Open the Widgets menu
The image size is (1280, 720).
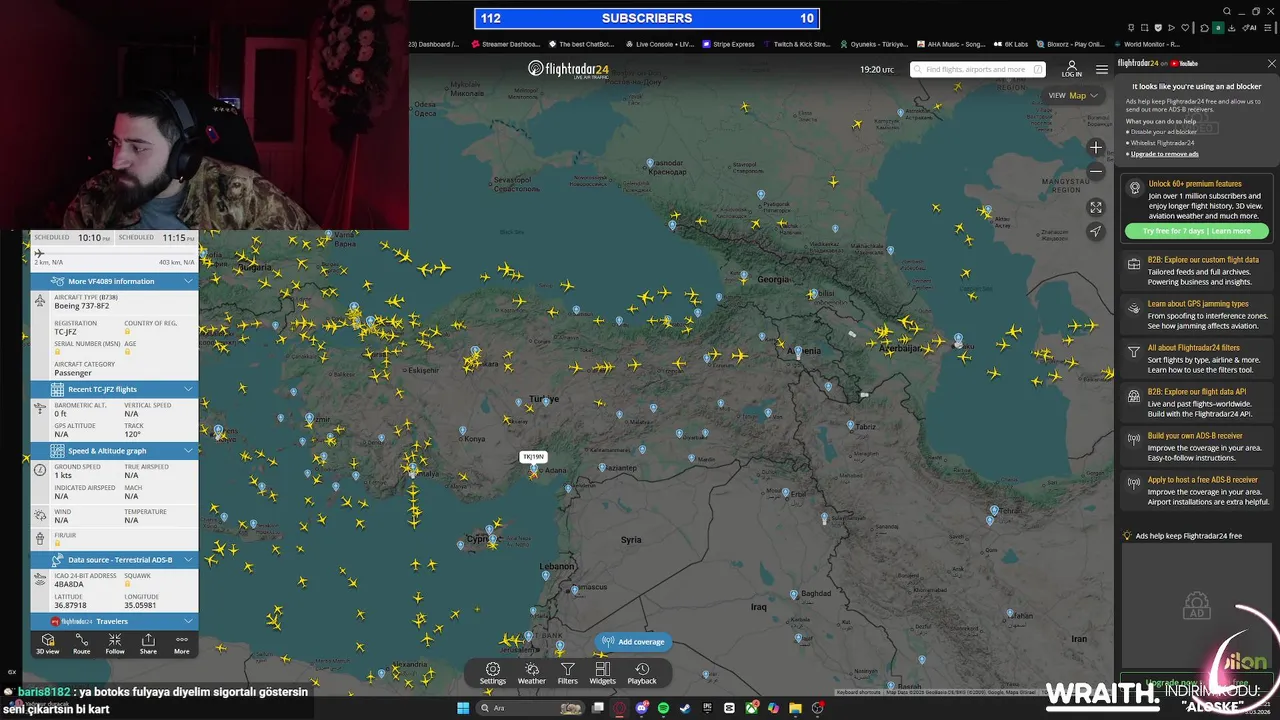(602, 674)
